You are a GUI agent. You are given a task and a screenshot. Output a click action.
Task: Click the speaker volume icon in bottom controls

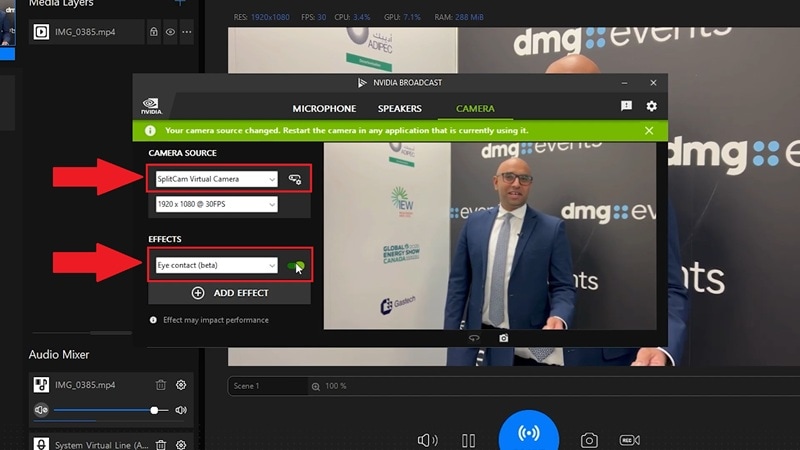428,440
